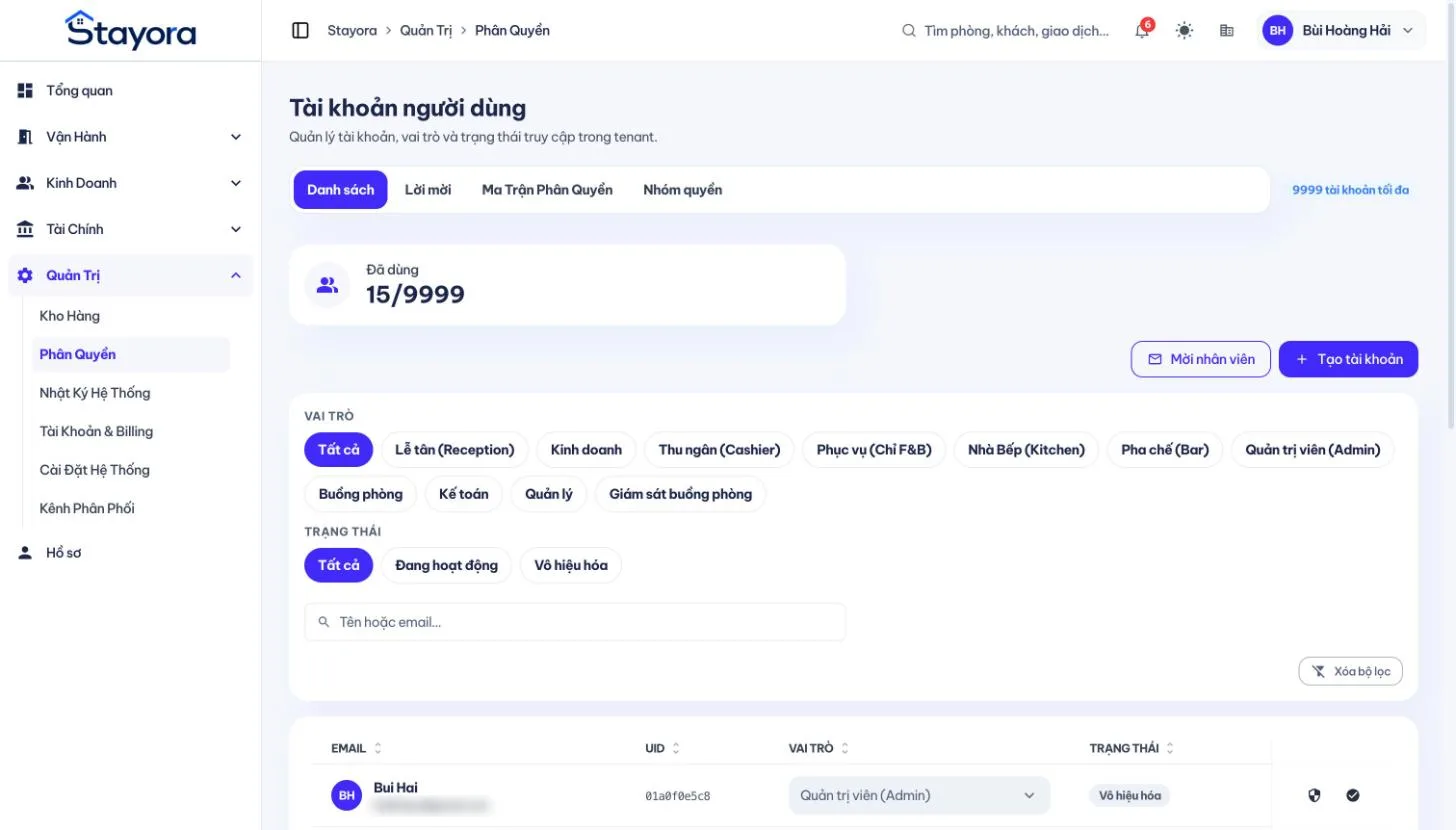Sort the table by the VAI TRÒ column
1456x830 pixels.
coord(819,748)
